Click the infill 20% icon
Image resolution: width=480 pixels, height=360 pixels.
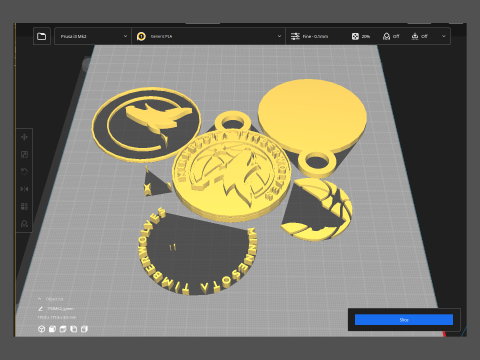(x=355, y=36)
